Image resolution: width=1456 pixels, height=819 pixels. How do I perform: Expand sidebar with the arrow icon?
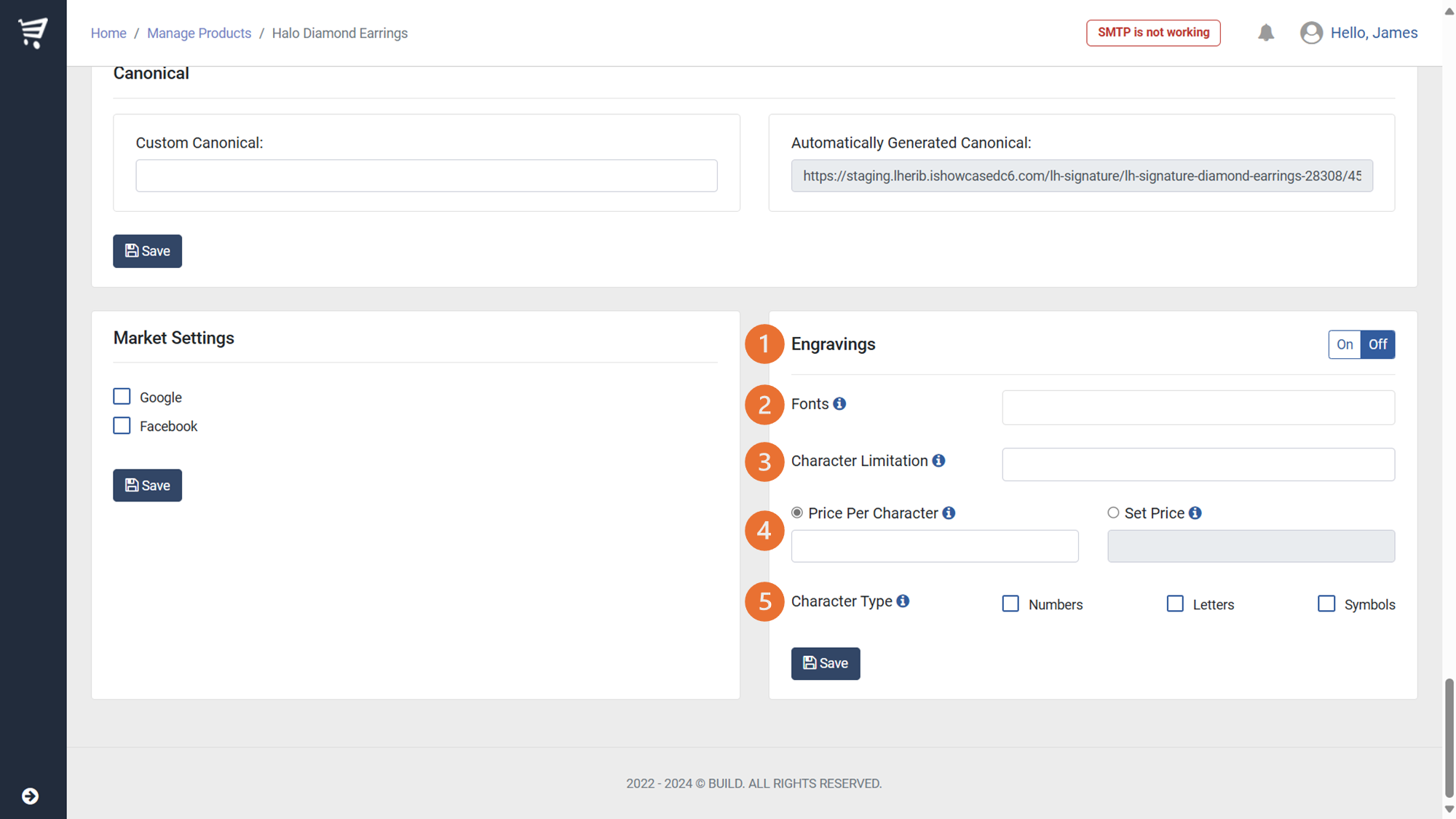pos(30,796)
